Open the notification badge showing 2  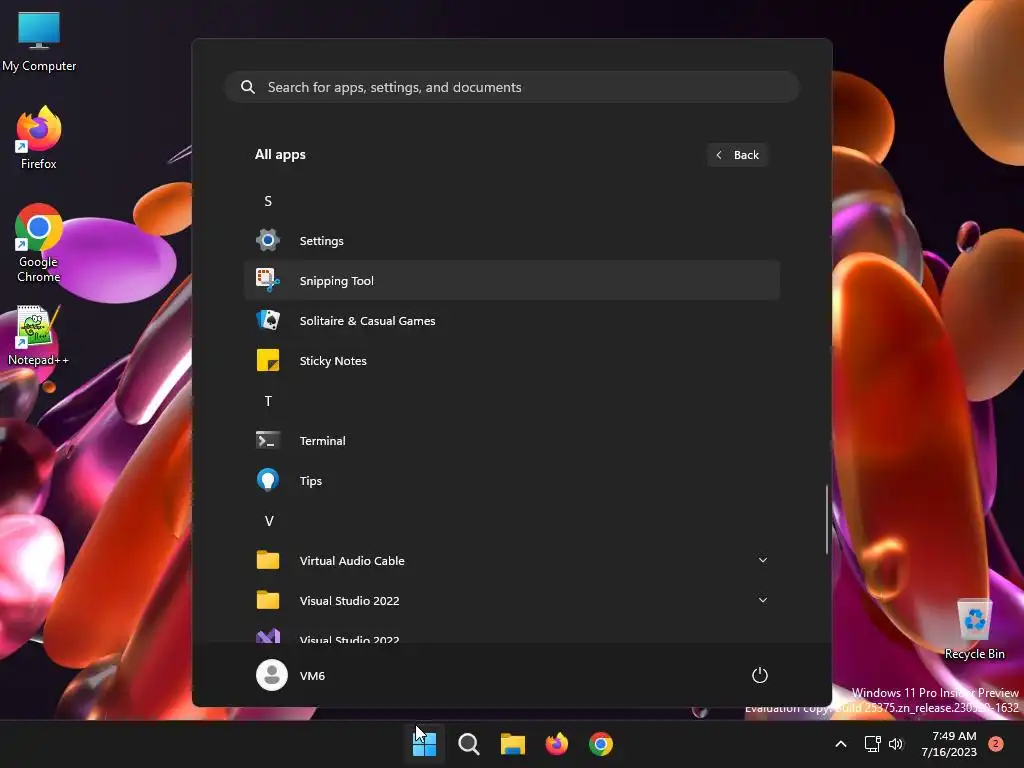point(995,744)
